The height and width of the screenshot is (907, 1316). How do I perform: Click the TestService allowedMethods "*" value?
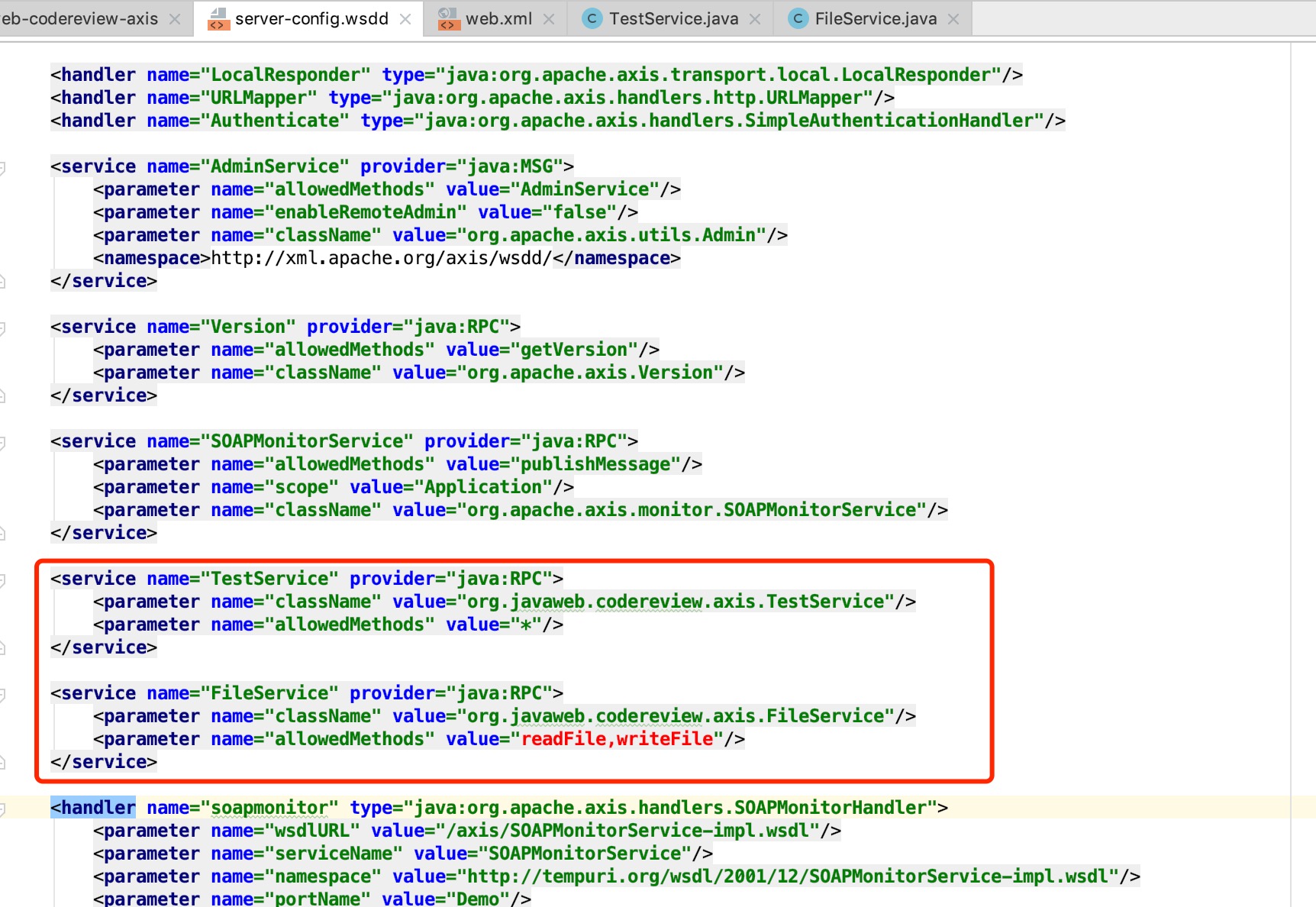[526, 625]
